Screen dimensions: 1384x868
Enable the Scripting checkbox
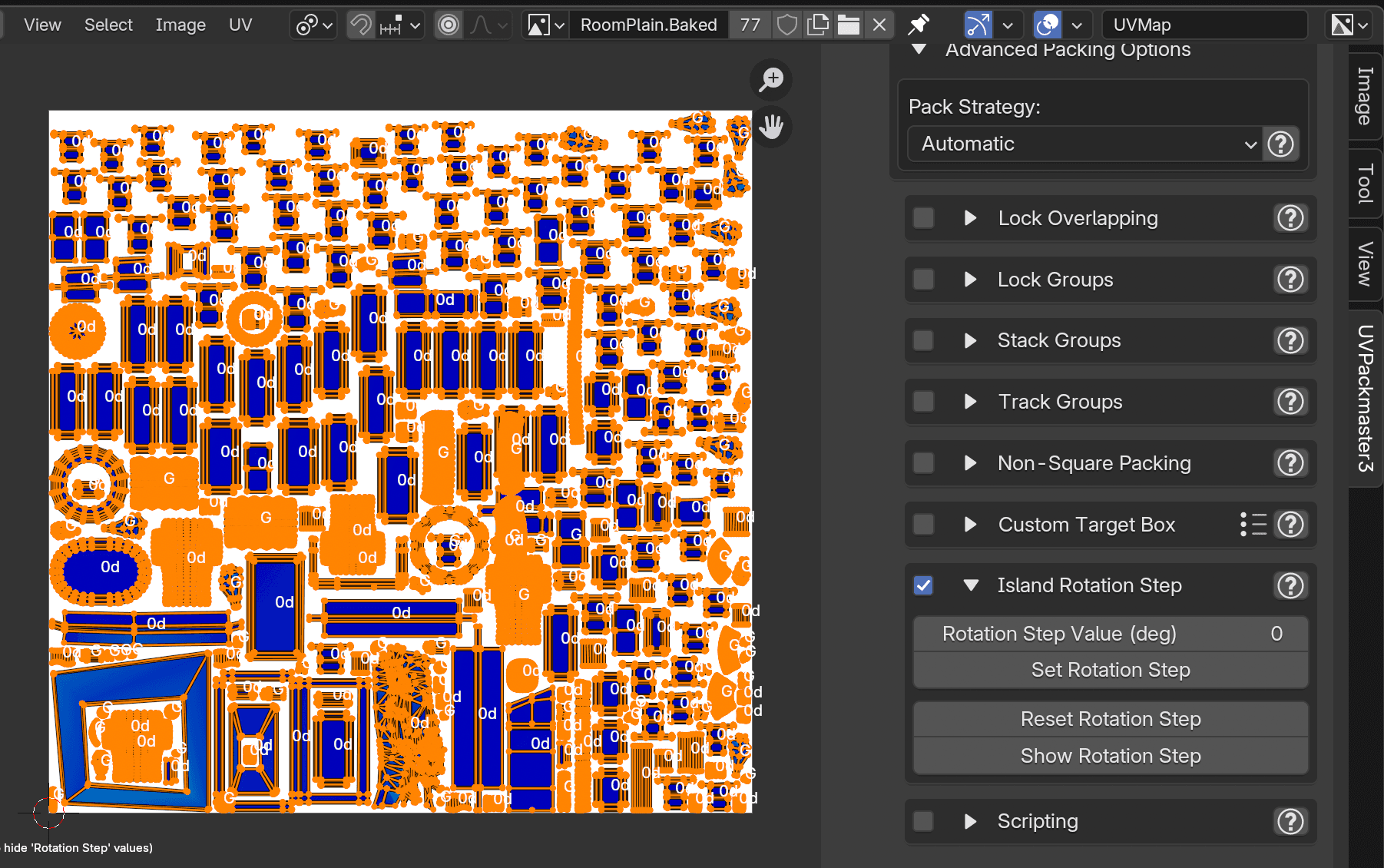[924, 821]
